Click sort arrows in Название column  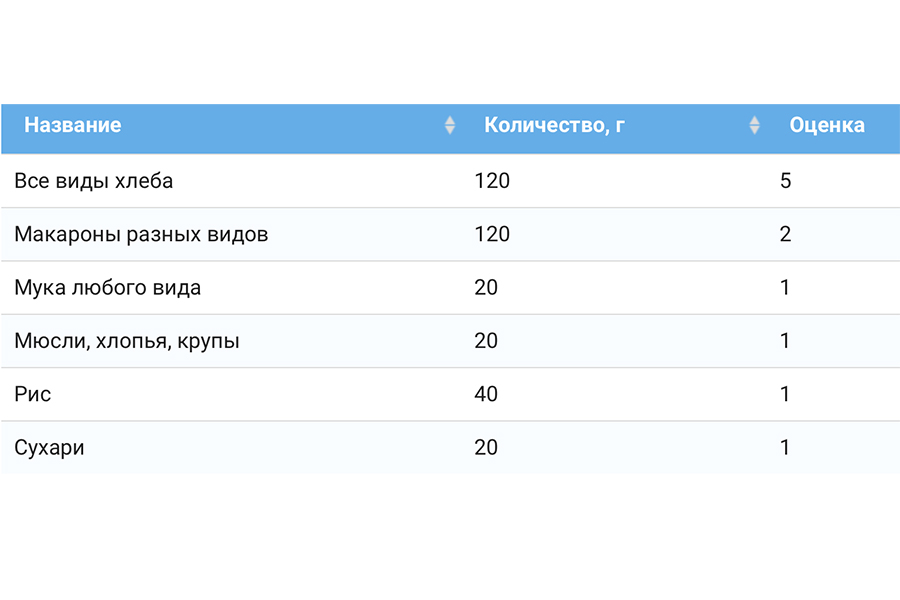click(x=450, y=125)
